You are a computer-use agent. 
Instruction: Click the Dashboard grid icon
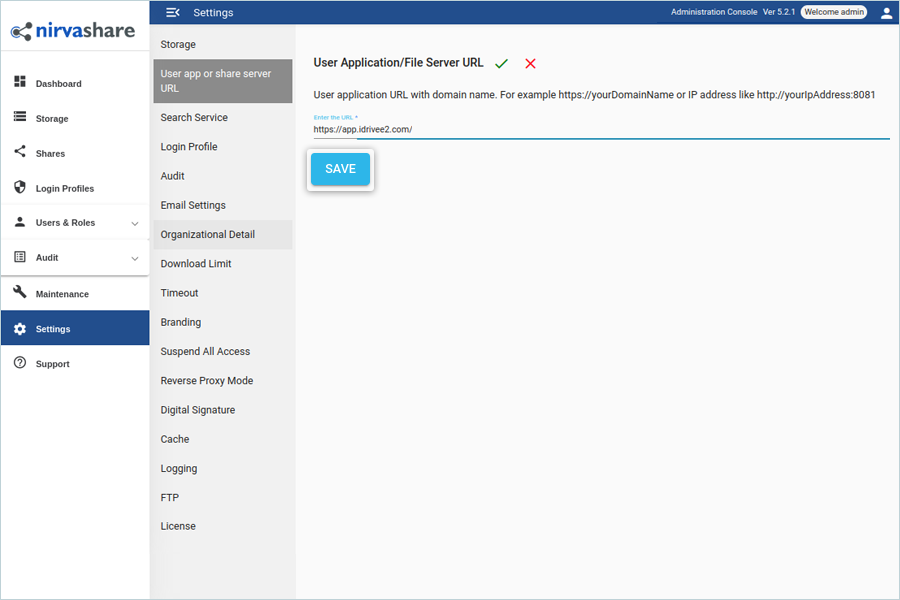(20, 82)
